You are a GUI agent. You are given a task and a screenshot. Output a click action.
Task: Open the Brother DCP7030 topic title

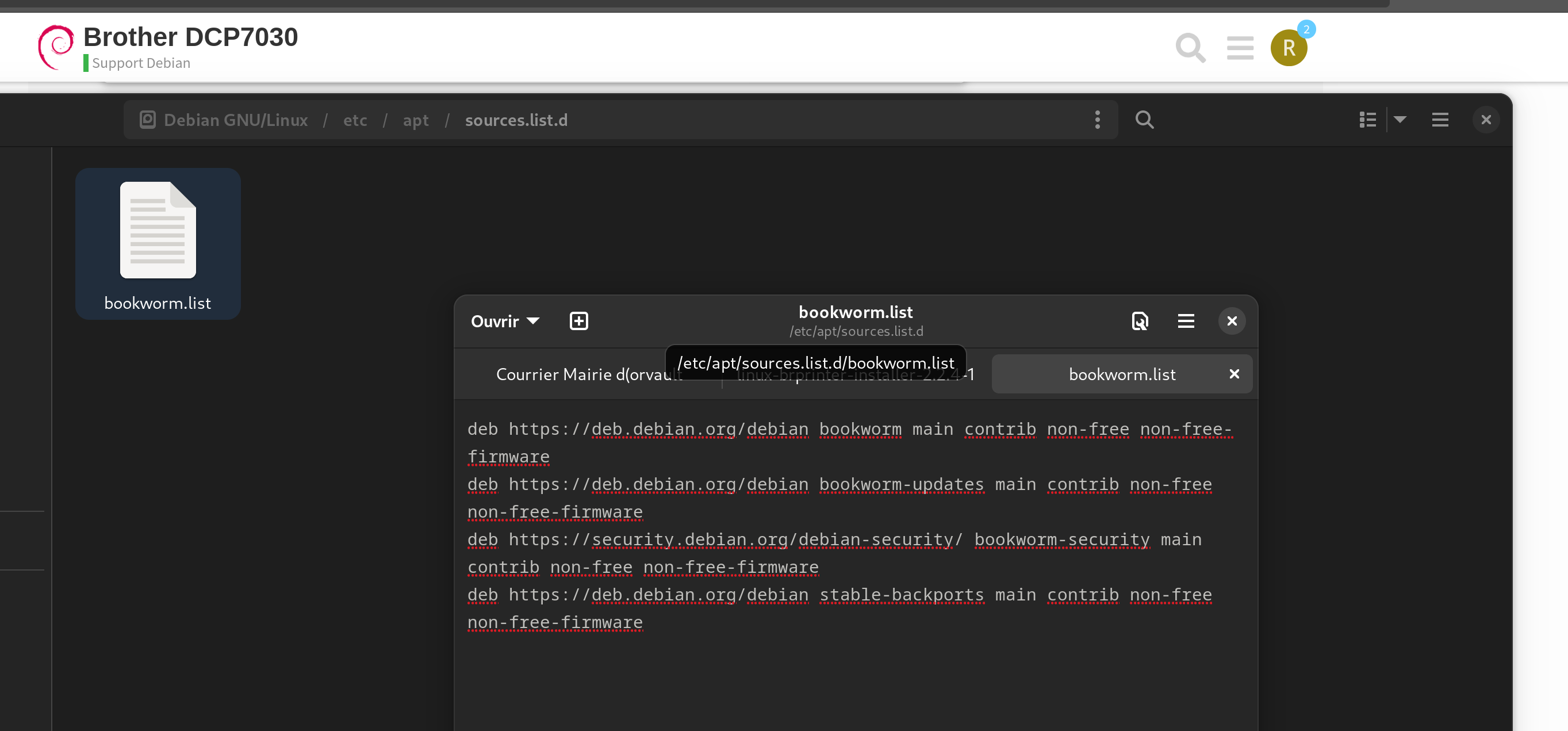pos(190,37)
